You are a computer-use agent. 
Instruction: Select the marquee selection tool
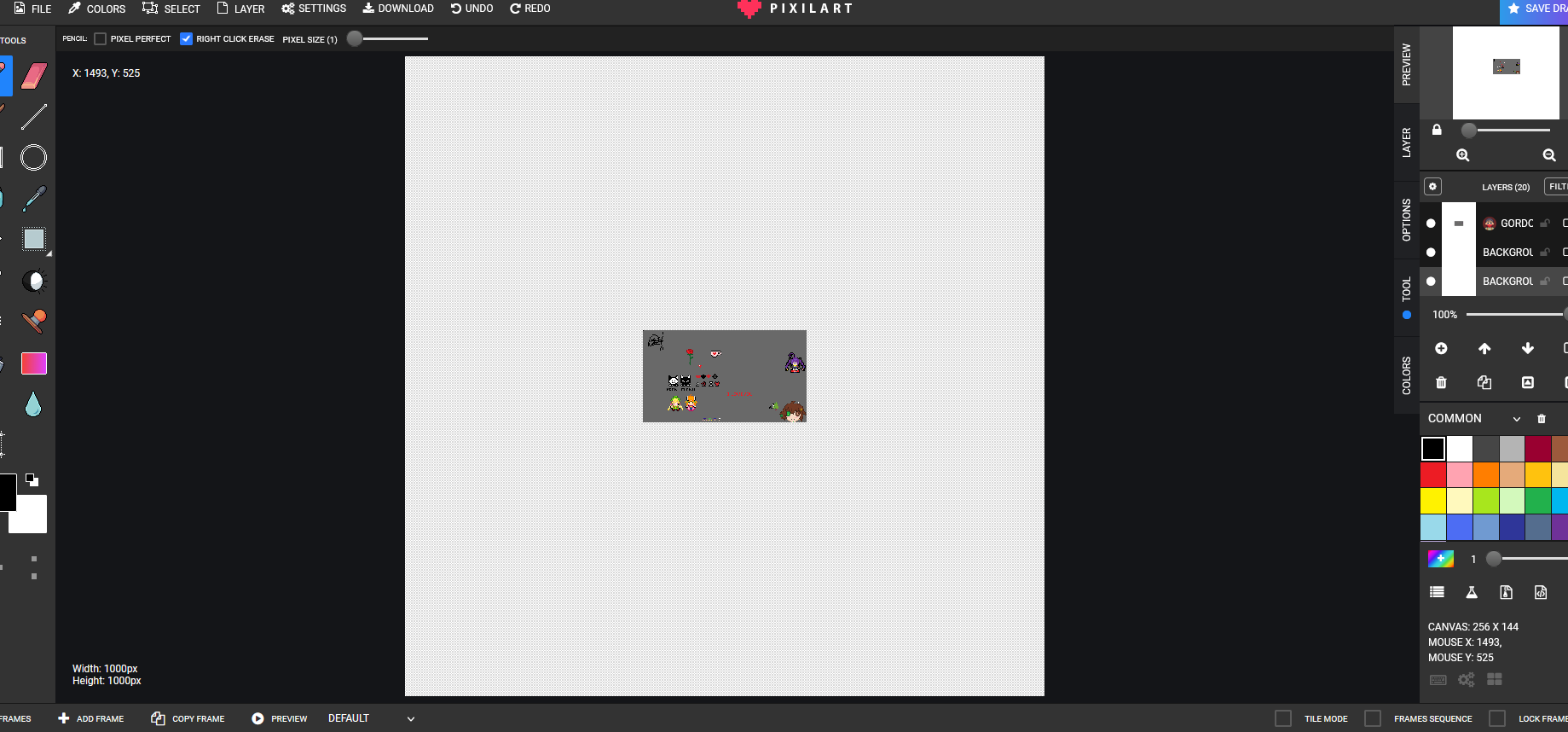coord(34,239)
